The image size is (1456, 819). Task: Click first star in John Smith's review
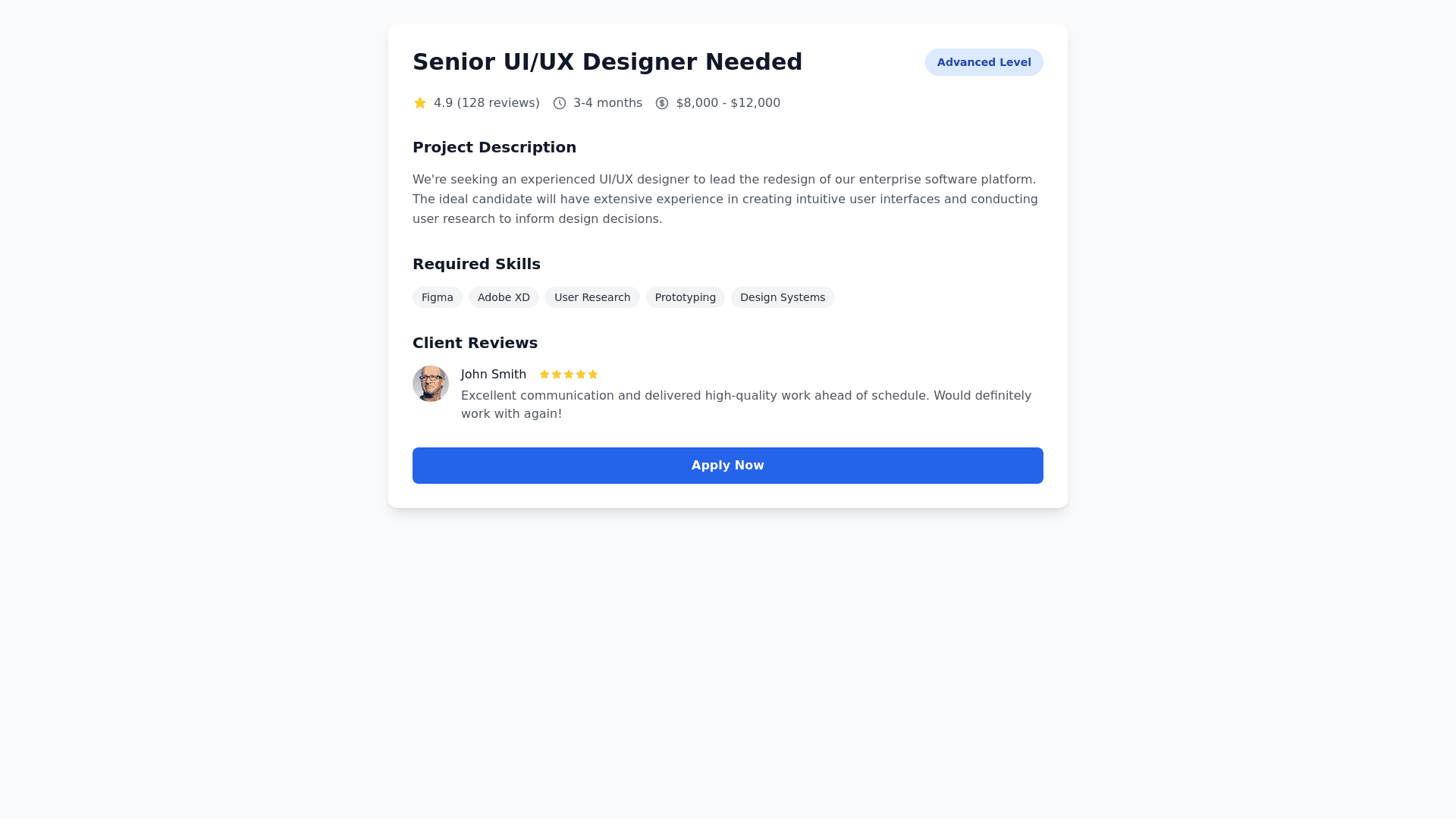tap(544, 375)
